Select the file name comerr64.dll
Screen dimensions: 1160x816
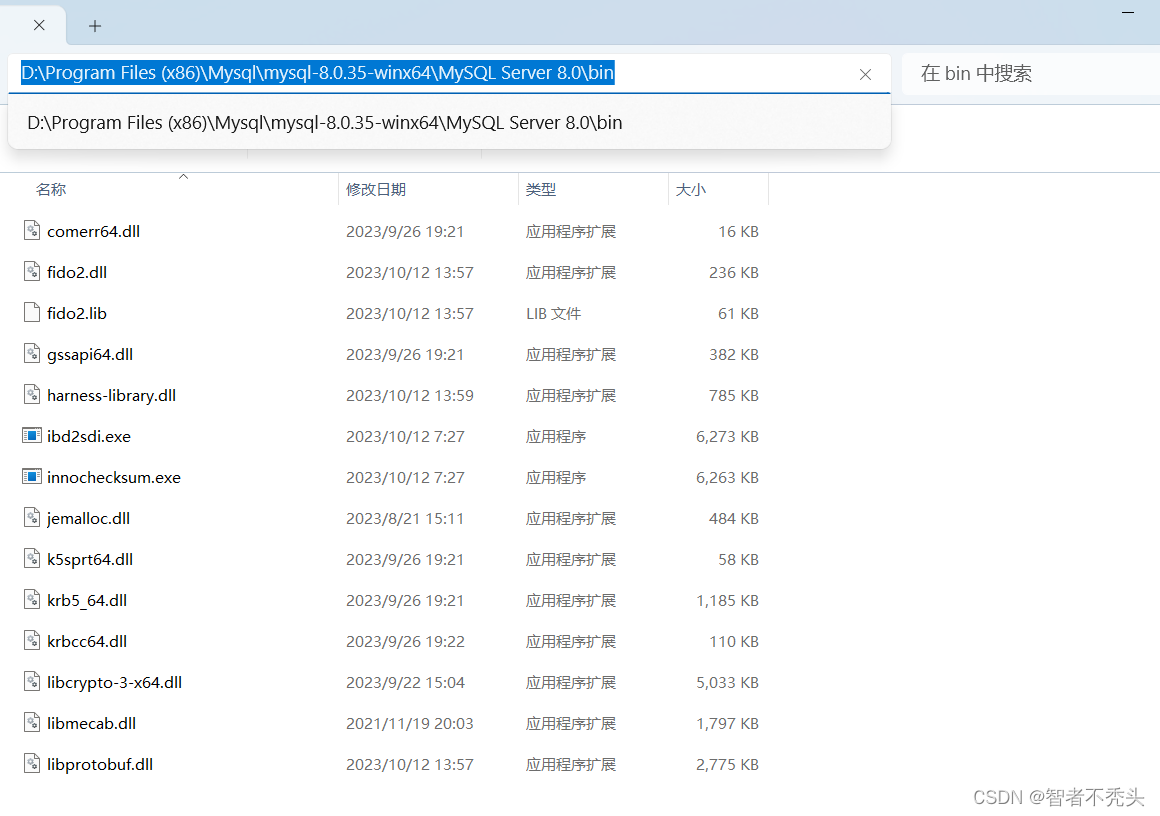[93, 232]
